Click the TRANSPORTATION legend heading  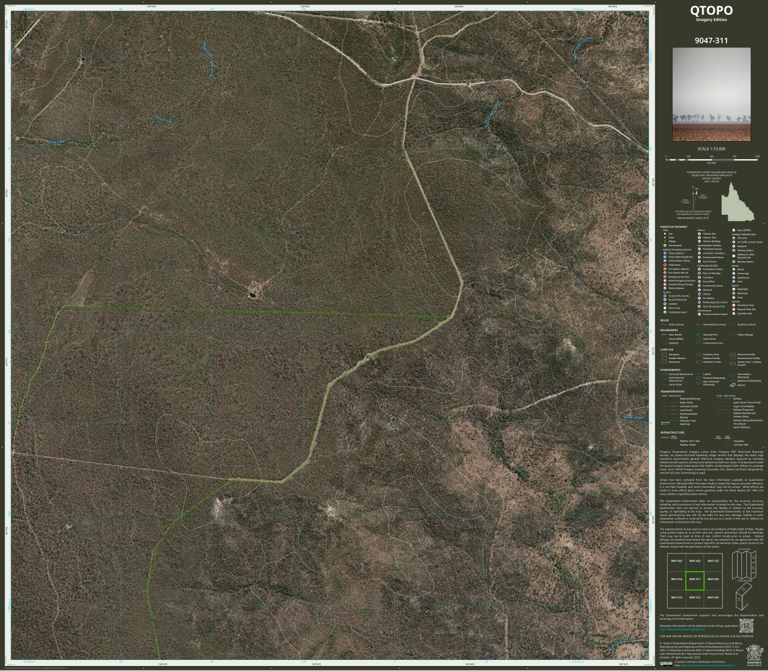(672, 391)
